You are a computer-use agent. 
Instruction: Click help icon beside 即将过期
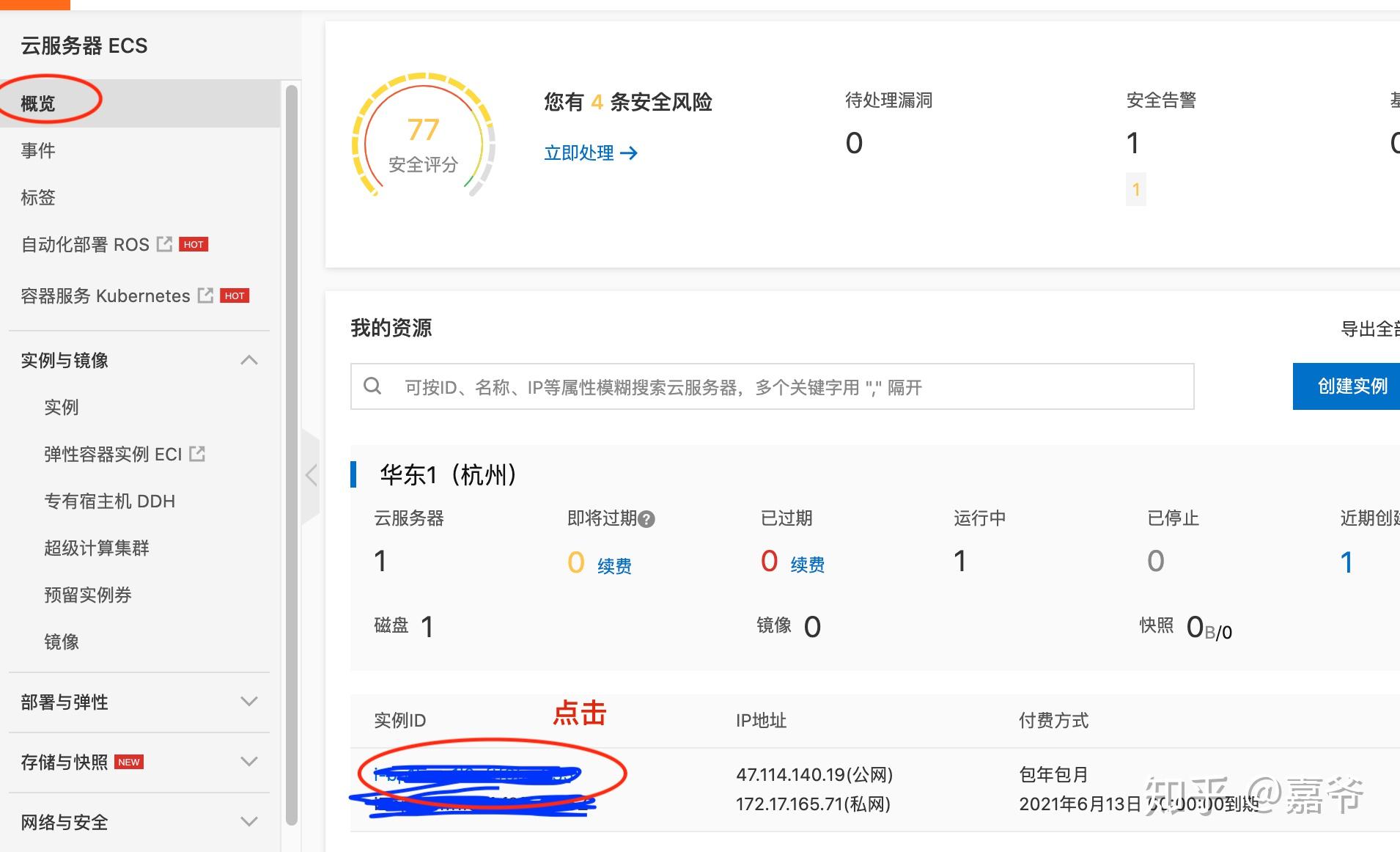(x=646, y=520)
